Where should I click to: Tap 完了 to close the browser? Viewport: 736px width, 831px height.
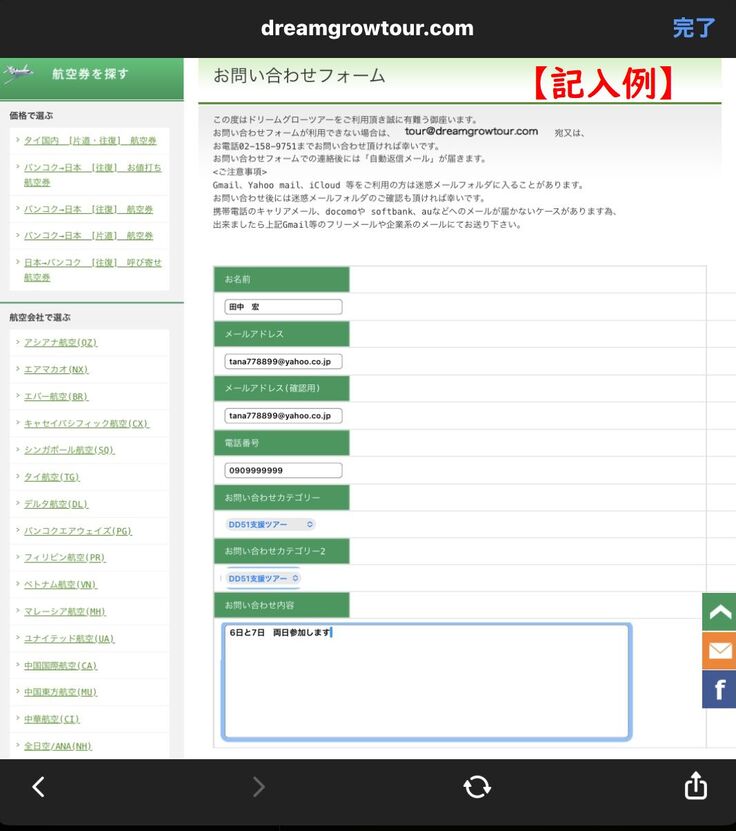693,28
